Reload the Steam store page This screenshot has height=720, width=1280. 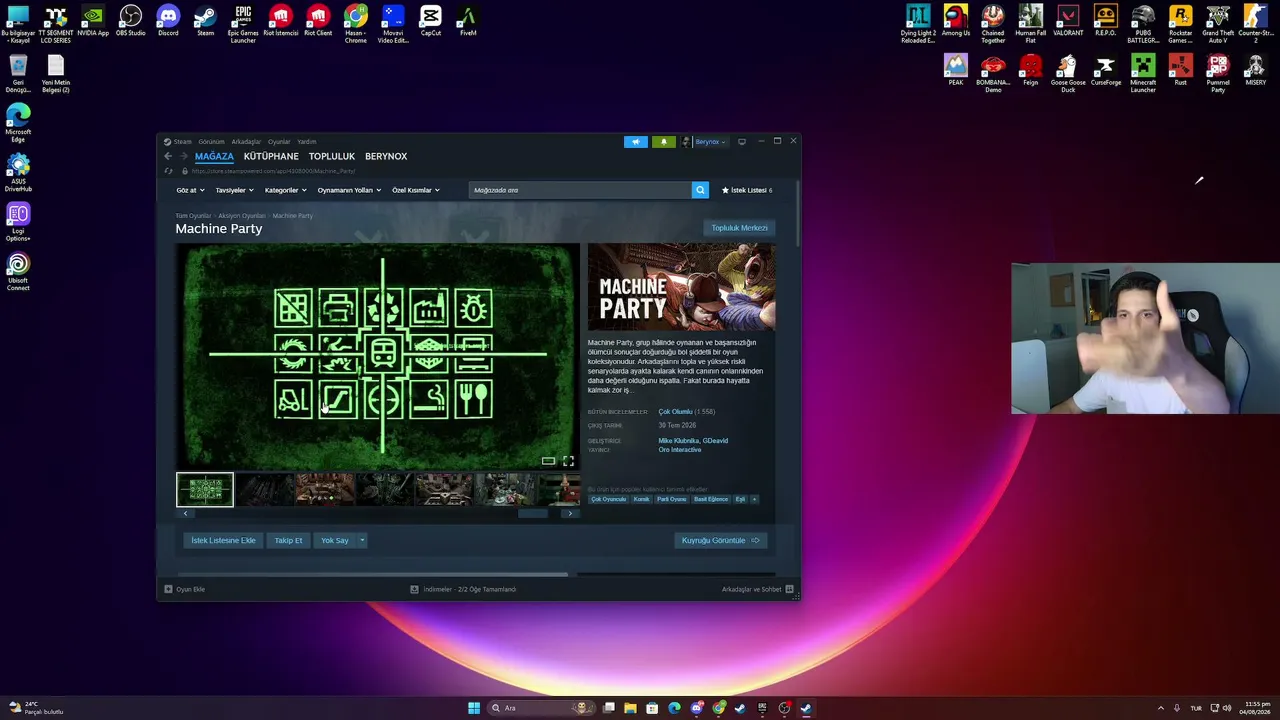coord(168,171)
